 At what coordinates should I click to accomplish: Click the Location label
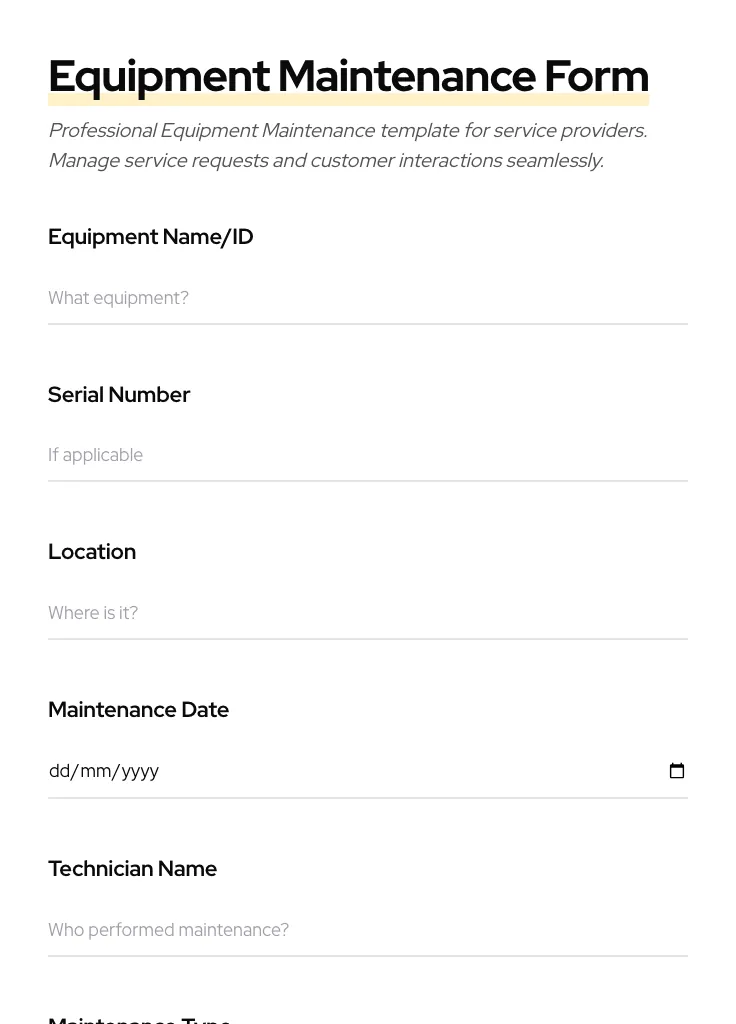[x=91, y=552]
